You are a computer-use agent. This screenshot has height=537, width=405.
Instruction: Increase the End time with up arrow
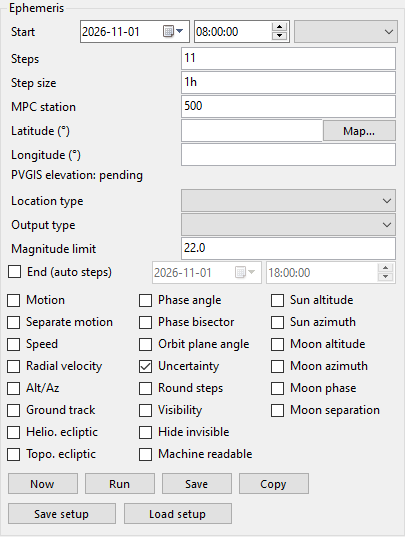[385, 268]
